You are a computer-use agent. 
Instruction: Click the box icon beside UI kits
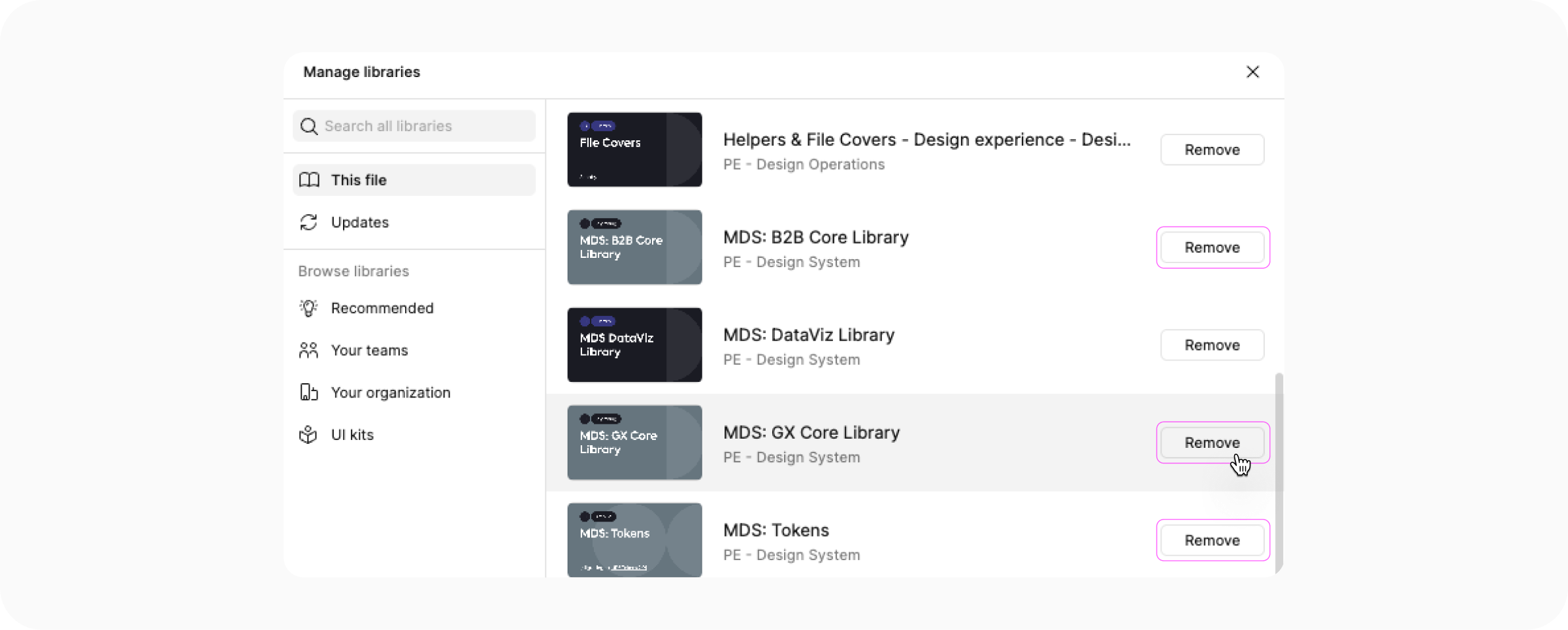pyautogui.click(x=308, y=434)
